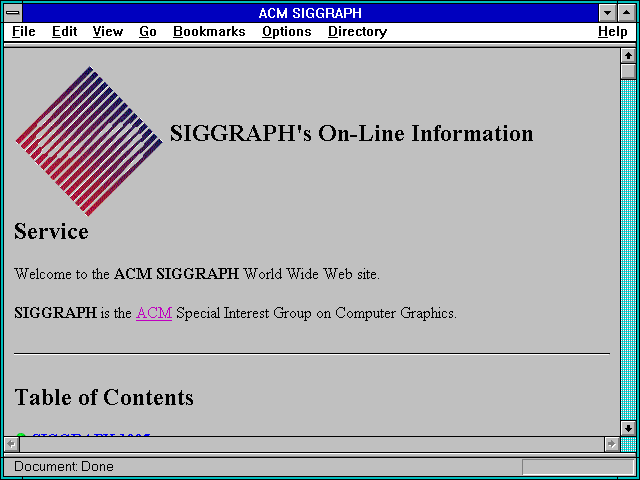
Task: Click 'Special Interest Group on Computer Graphics' text
Action: click(x=316, y=313)
